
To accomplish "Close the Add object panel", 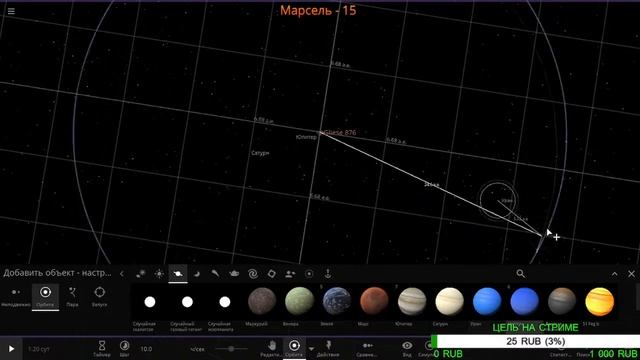I will (631, 274).
